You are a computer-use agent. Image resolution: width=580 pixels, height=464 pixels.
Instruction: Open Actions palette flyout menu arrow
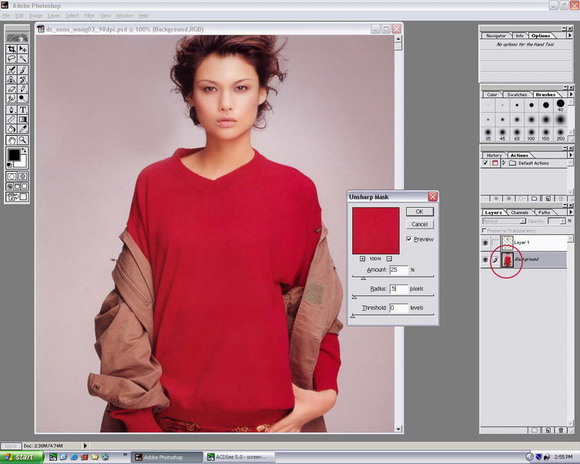(x=571, y=155)
